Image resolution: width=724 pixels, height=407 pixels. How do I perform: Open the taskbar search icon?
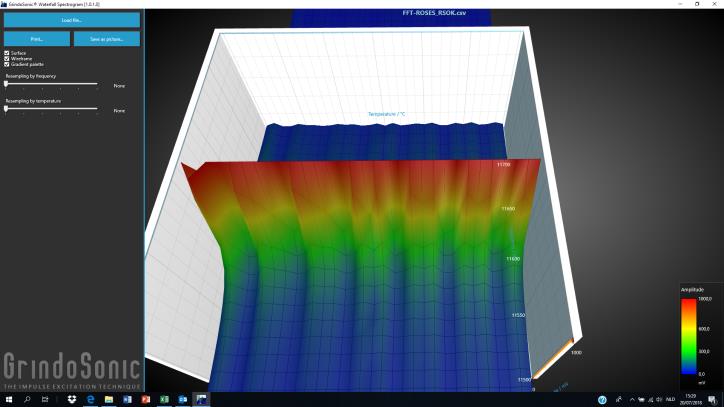[x=26, y=399]
